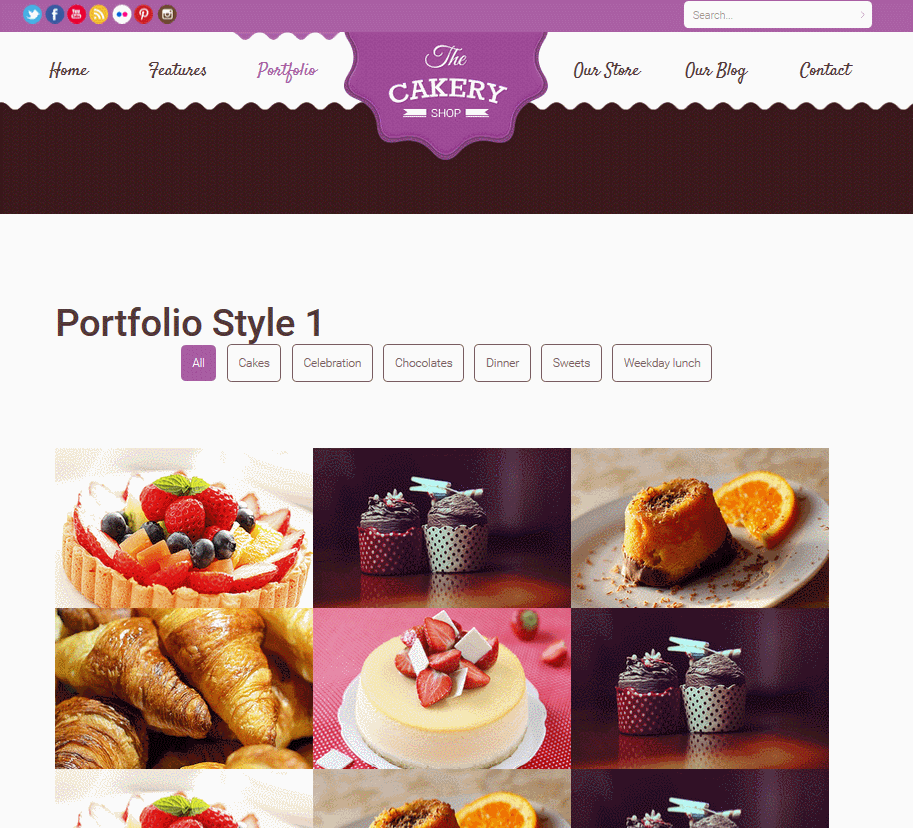Go to Our Store page
The image size is (913, 828).
(x=607, y=70)
